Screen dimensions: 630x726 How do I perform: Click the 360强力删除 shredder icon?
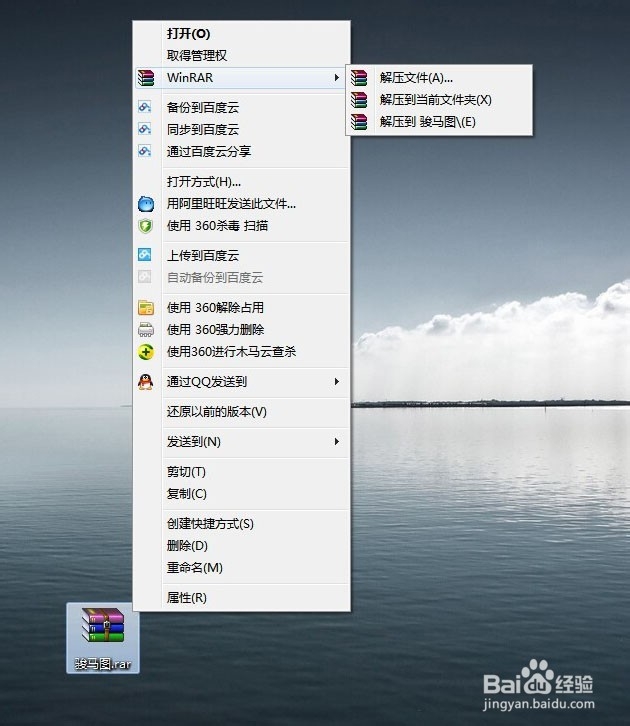146,330
